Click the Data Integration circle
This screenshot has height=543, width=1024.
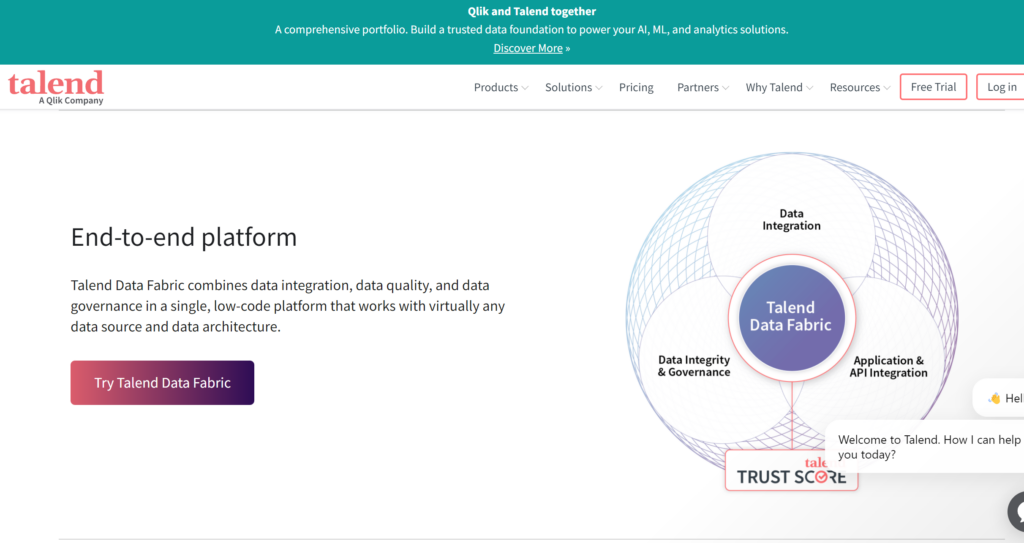click(x=791, y=219)
